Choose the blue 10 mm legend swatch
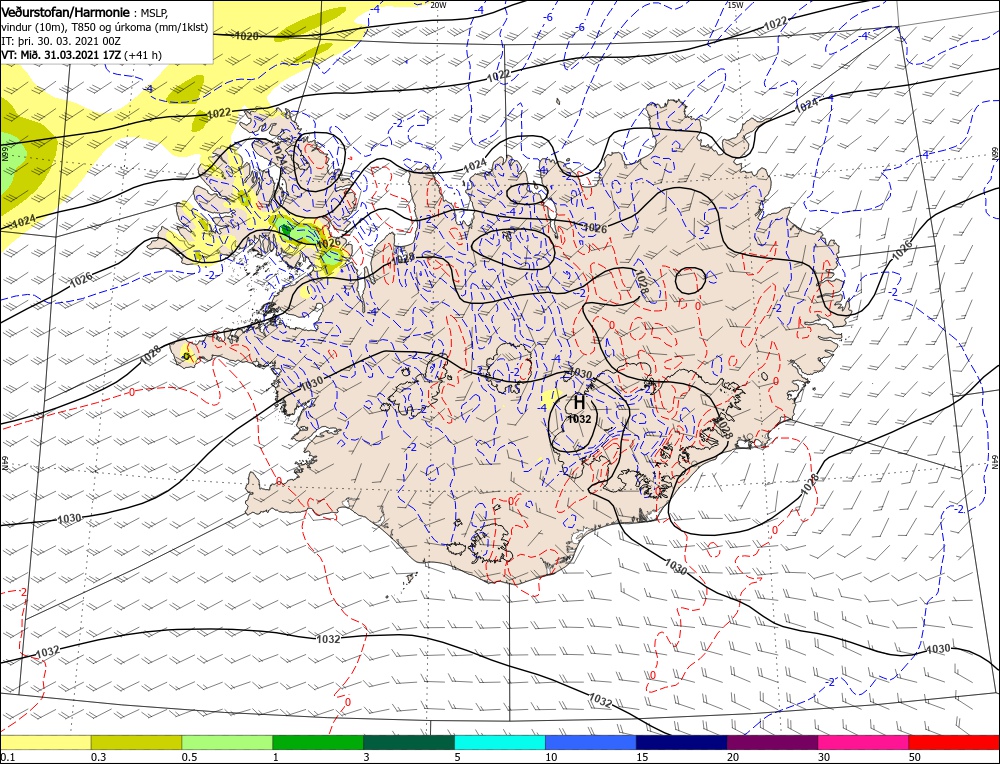Image resolution: width=1000 pixels, height=764 pixels. pyautogui.click(x=591, y=742)
